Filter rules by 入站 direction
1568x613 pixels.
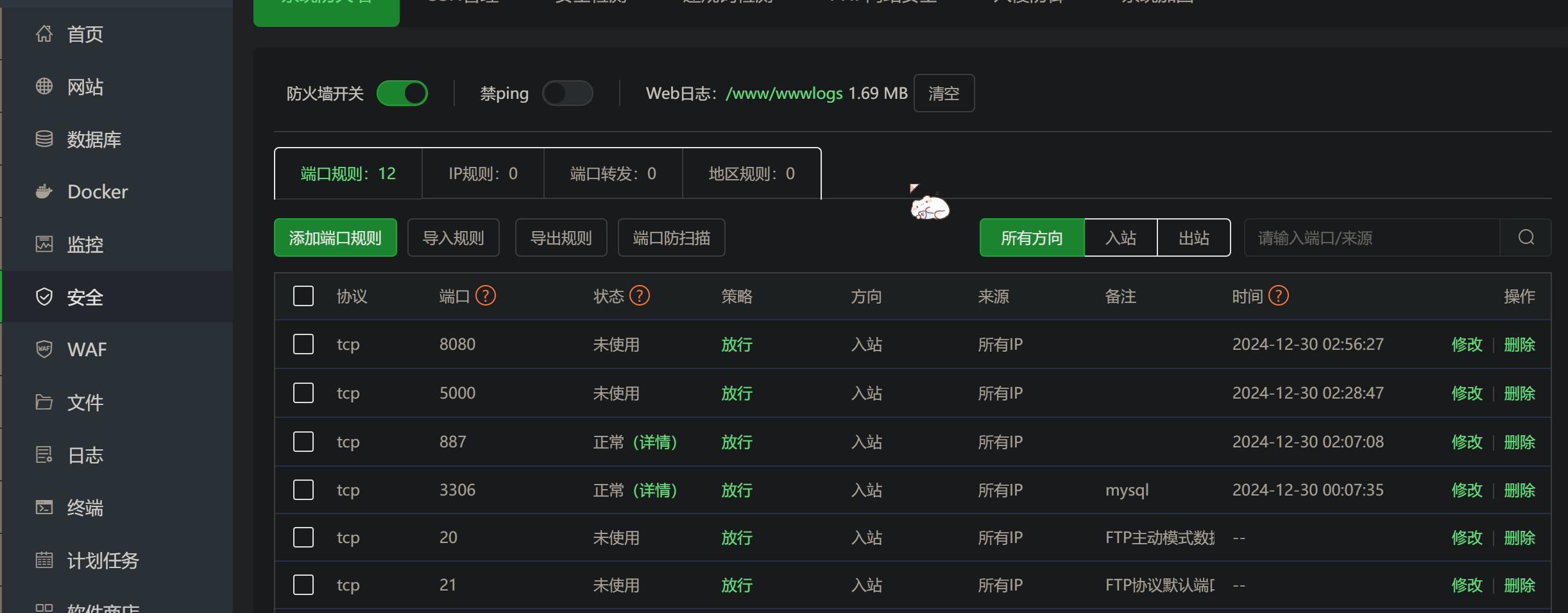[x=1120, y=237]
